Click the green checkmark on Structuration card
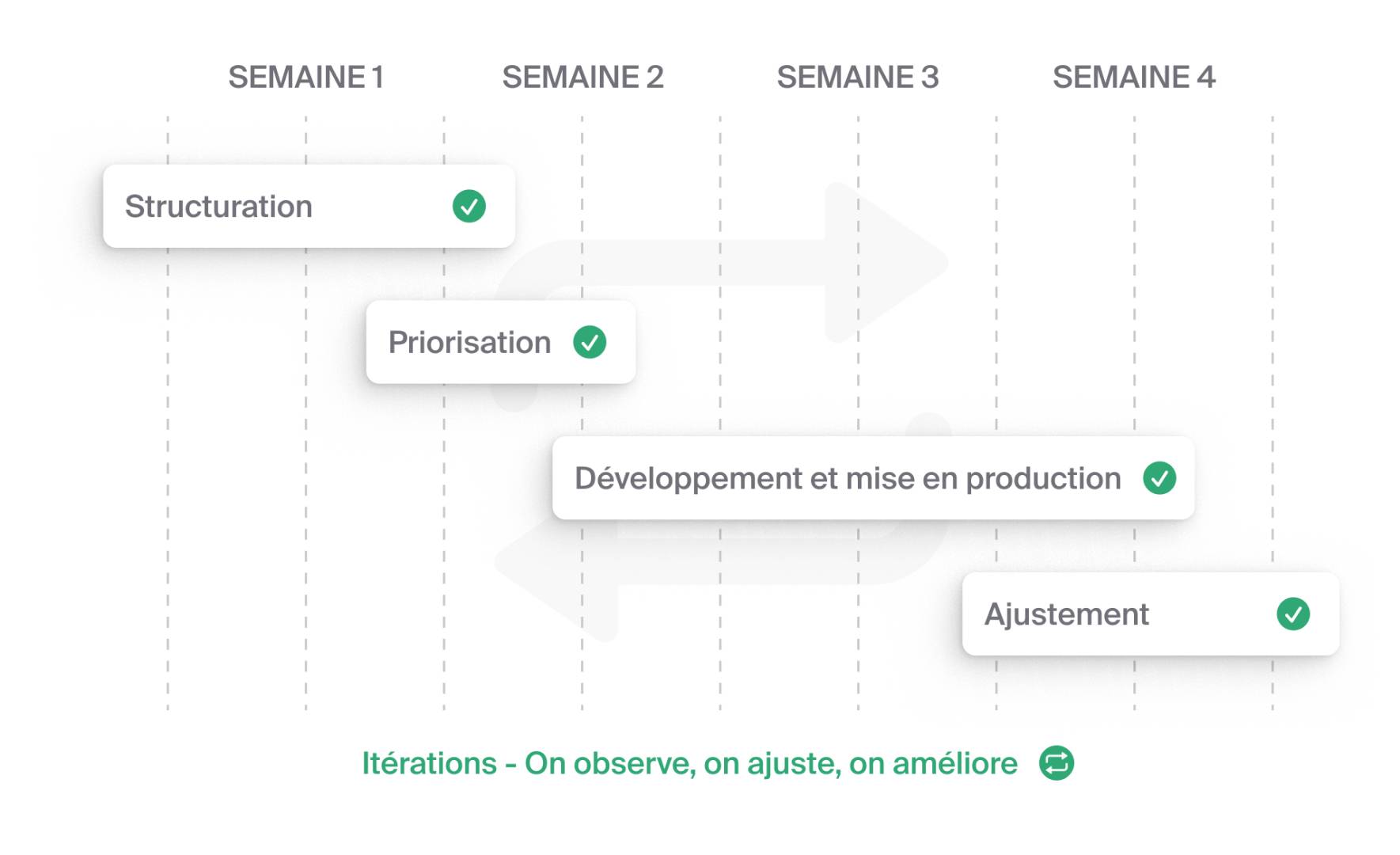The image size is (1400, 855). coord(469,207)
